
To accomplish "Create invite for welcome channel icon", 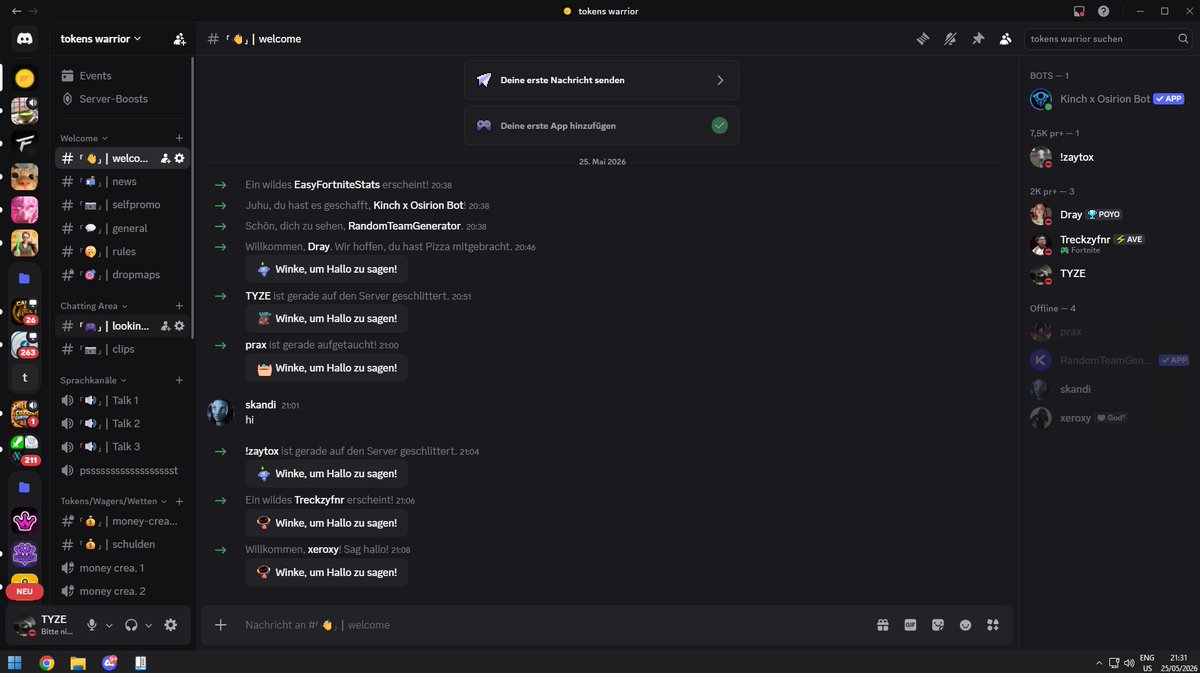I will point(164,158).
